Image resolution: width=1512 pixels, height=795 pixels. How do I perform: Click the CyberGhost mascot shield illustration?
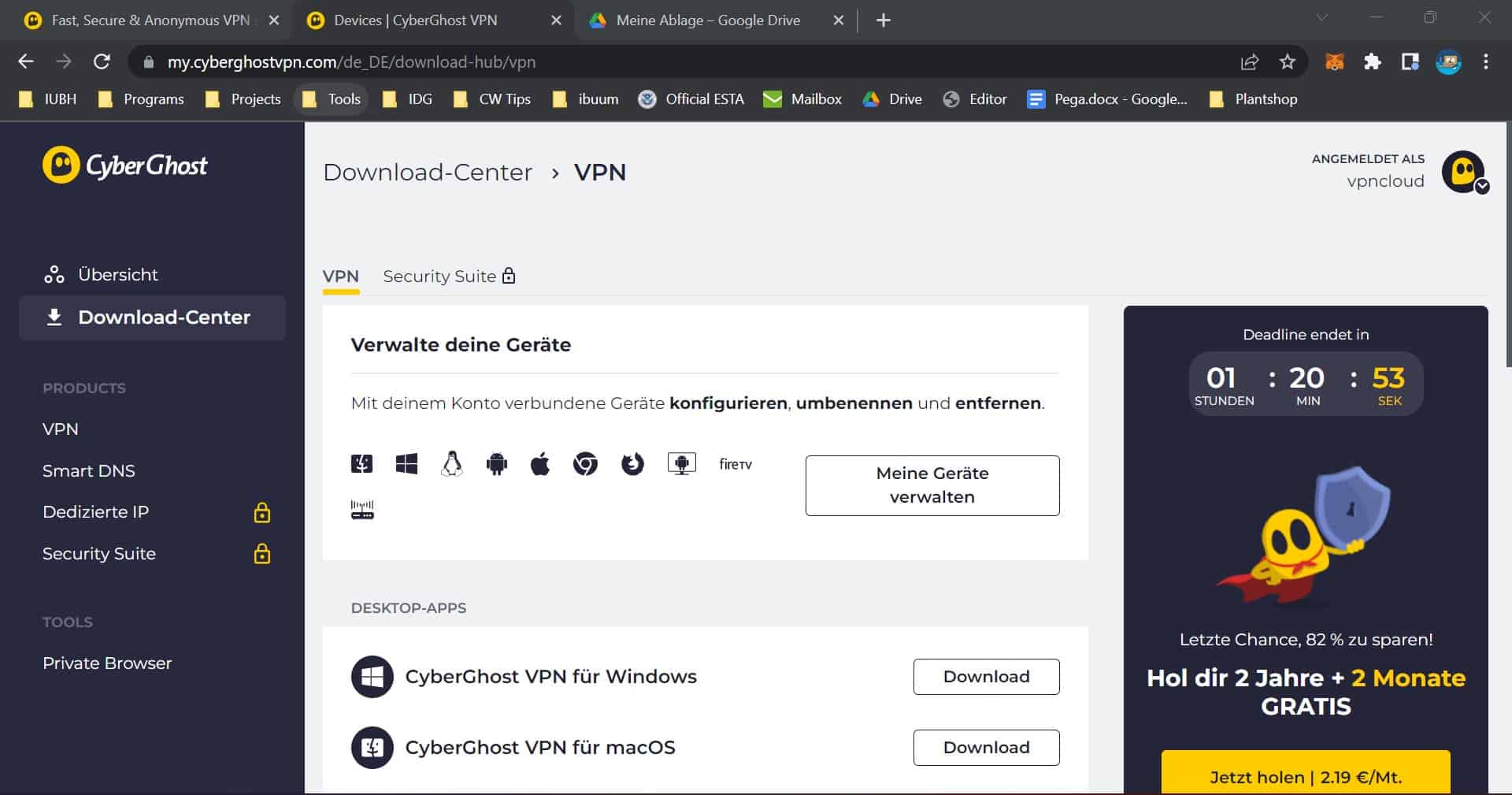pos(1306,536)
